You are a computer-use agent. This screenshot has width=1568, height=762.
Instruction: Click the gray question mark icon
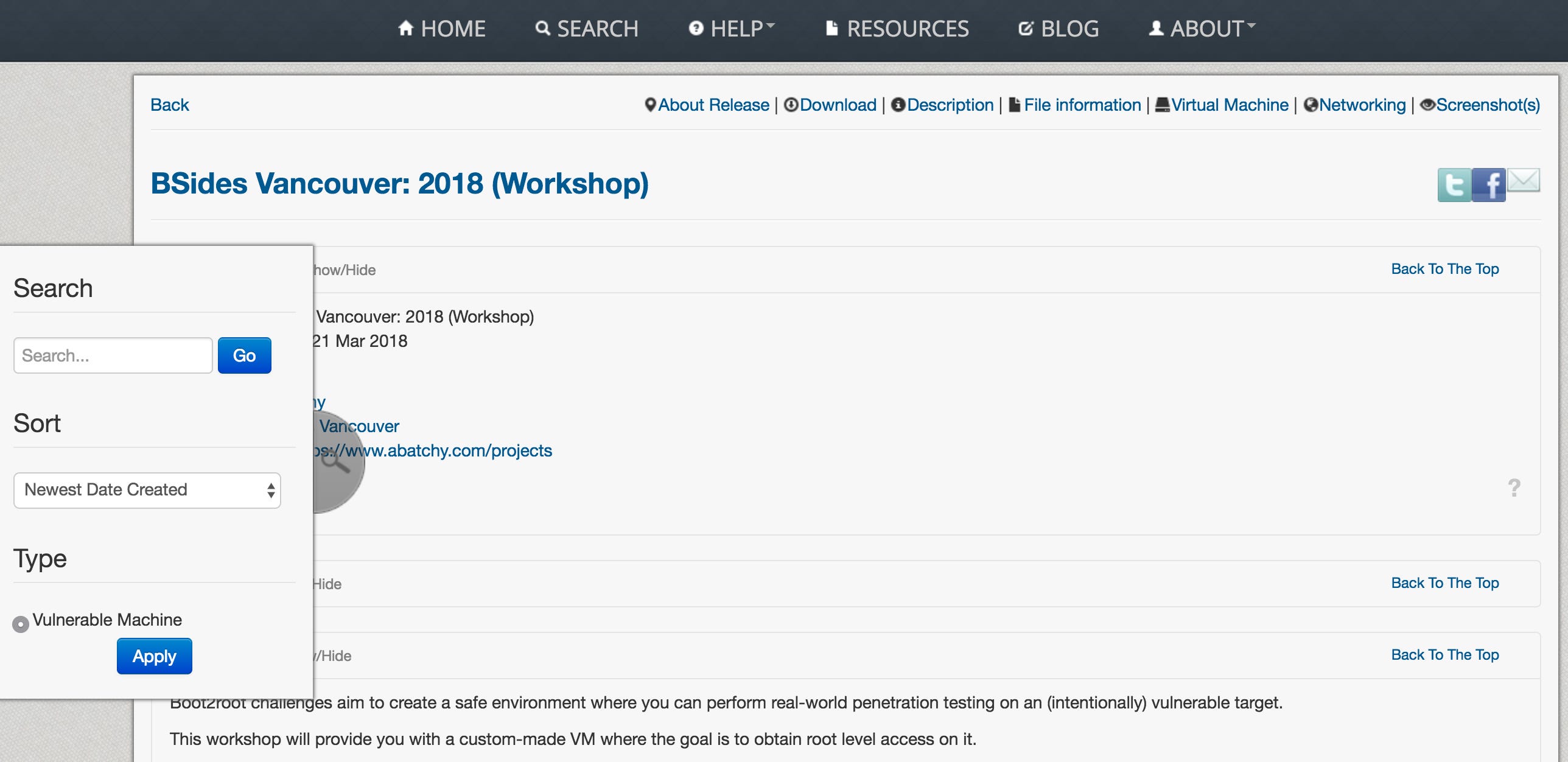[1514, 488]
